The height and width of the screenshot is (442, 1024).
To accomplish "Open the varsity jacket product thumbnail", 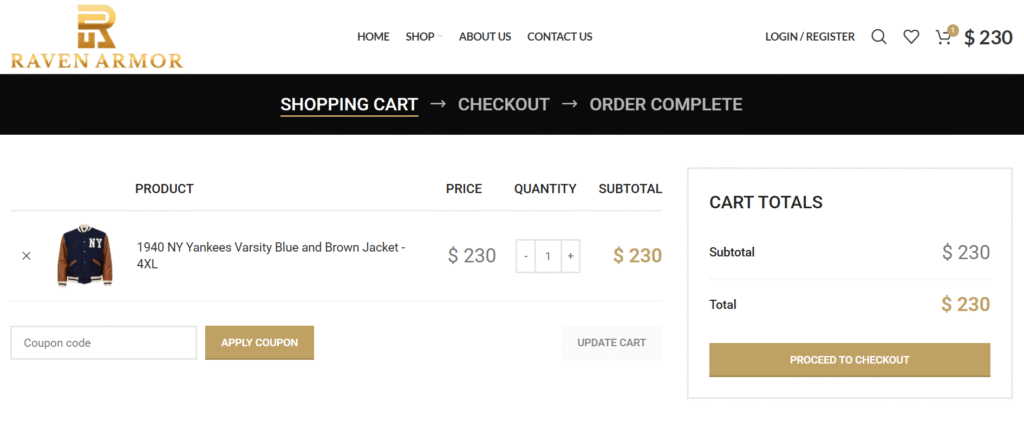I will coord(85,256).
